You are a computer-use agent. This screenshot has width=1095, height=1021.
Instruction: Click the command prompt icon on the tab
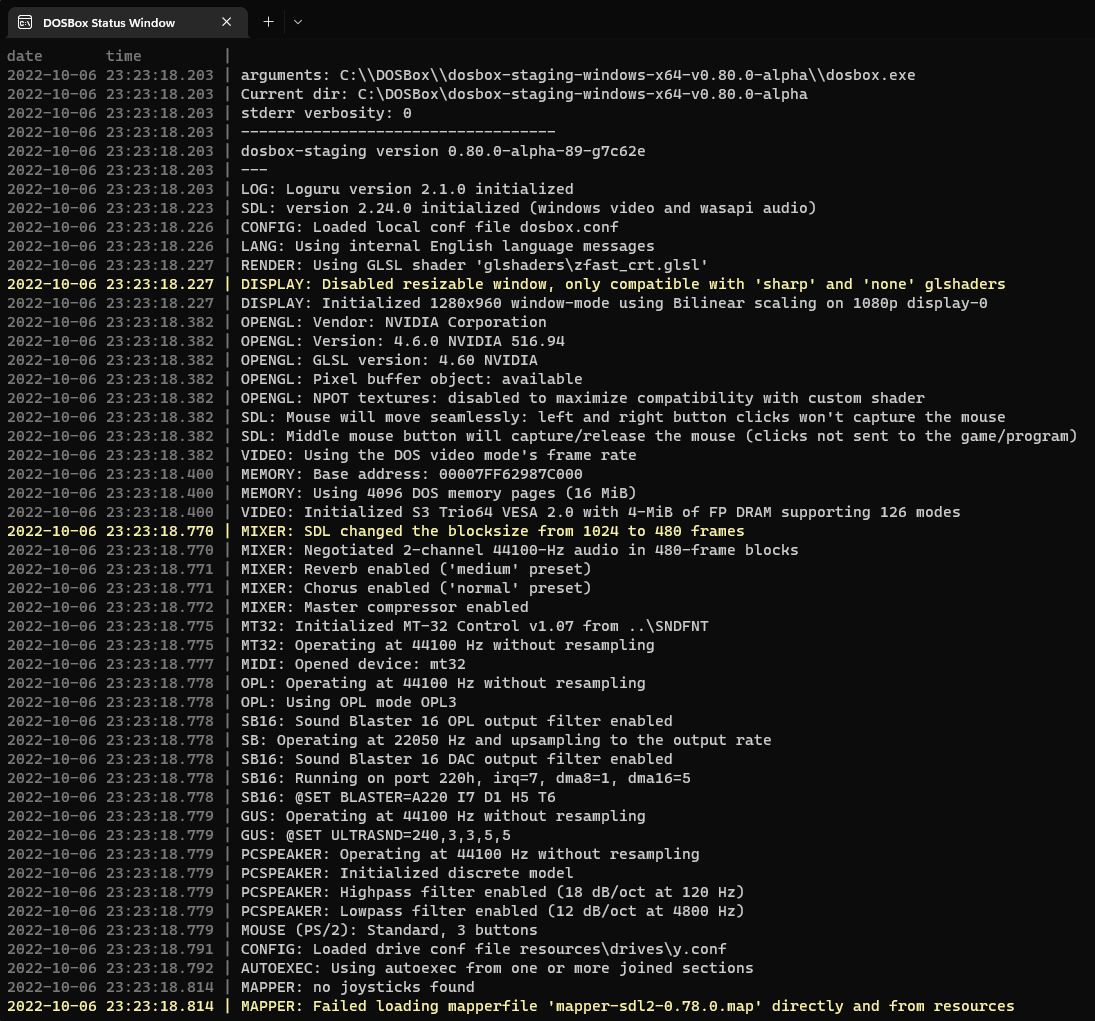coord(25,21)
